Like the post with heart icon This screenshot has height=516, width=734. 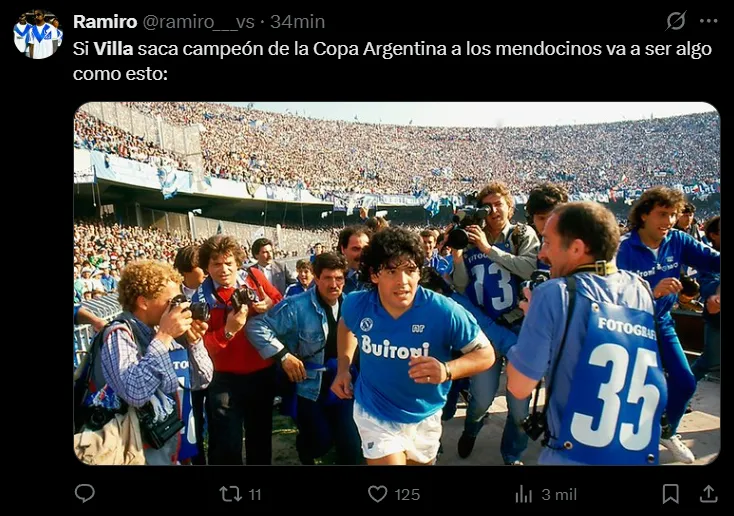[377, 494]
